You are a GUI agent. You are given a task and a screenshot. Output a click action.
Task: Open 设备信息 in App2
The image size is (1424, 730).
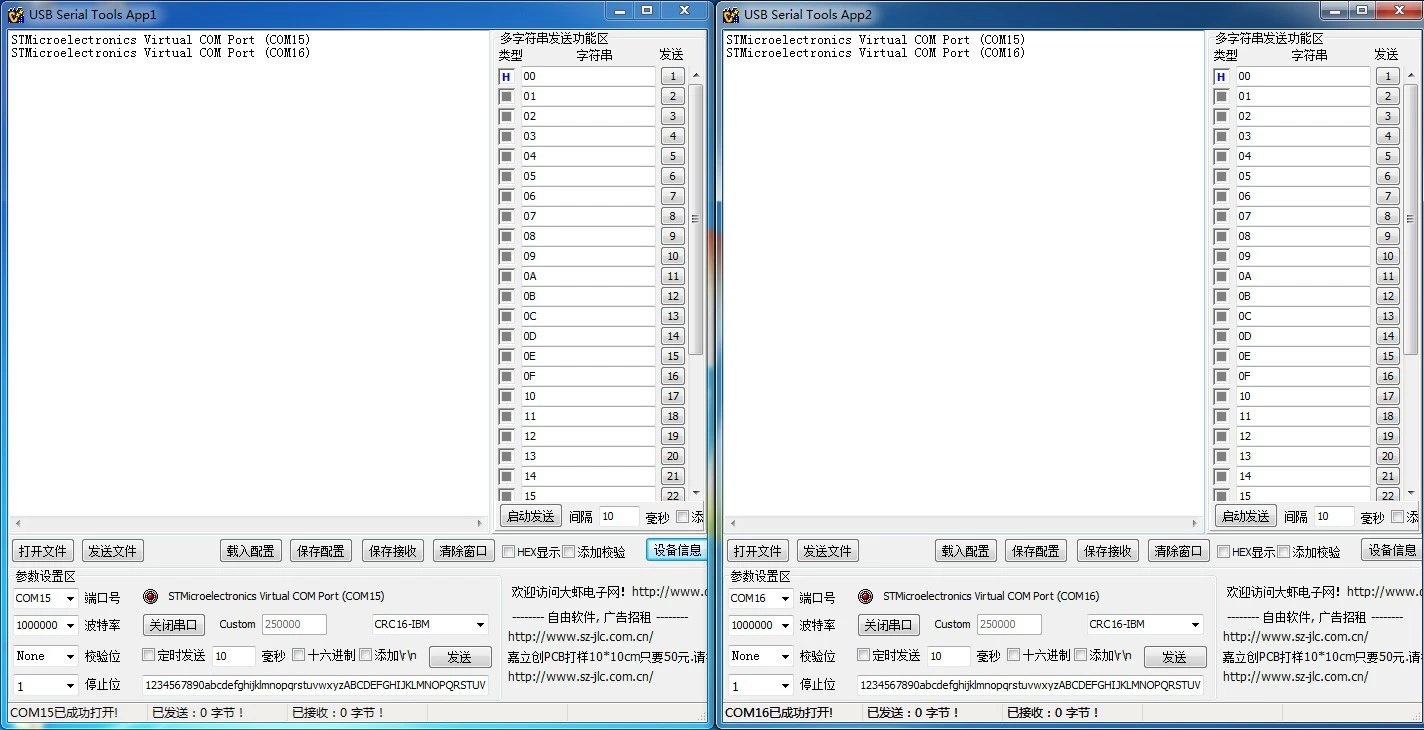(x=1392, y=550)
